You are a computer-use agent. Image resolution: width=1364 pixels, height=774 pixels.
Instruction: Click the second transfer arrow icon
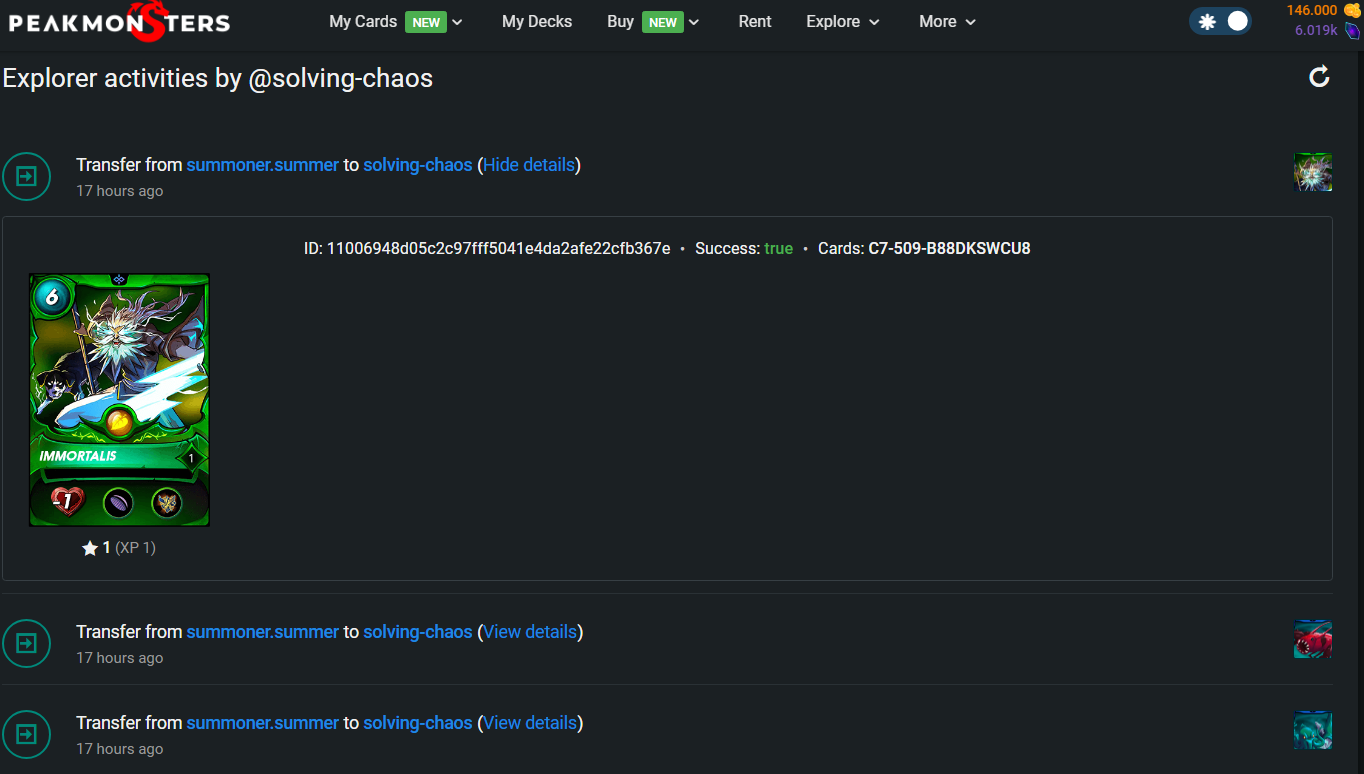point(26,644)
